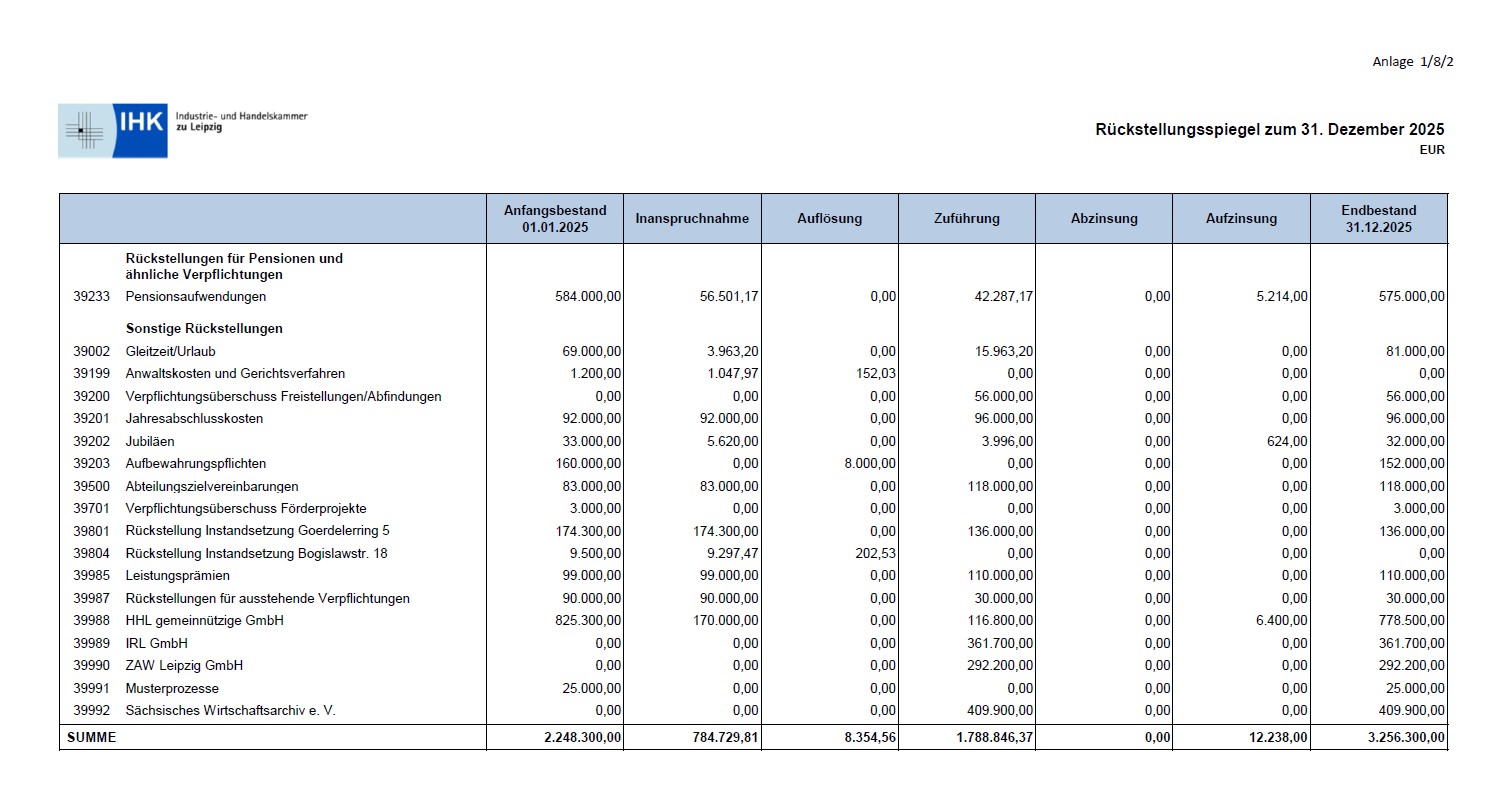This screenshot has width=1489, height=800.
Task: Click the Gleitzeit/Urlaub row label
Action: click(x=170, y=352)
